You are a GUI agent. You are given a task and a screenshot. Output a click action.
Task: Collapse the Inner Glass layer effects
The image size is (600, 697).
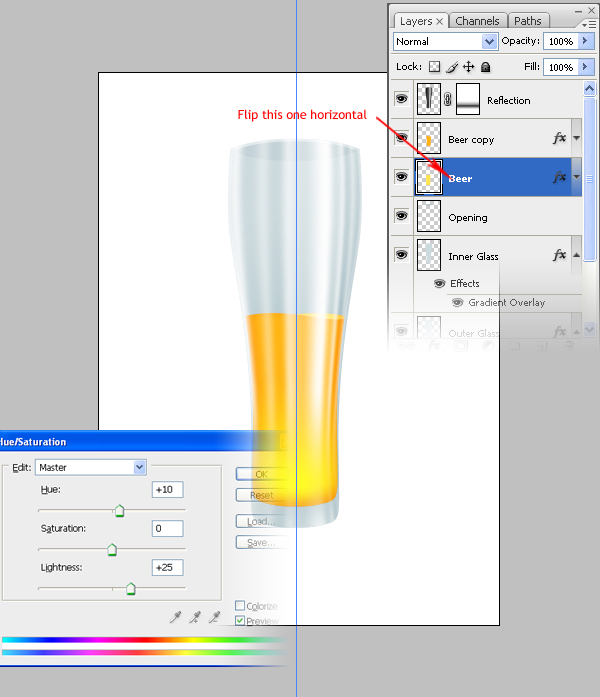point(577,256)
